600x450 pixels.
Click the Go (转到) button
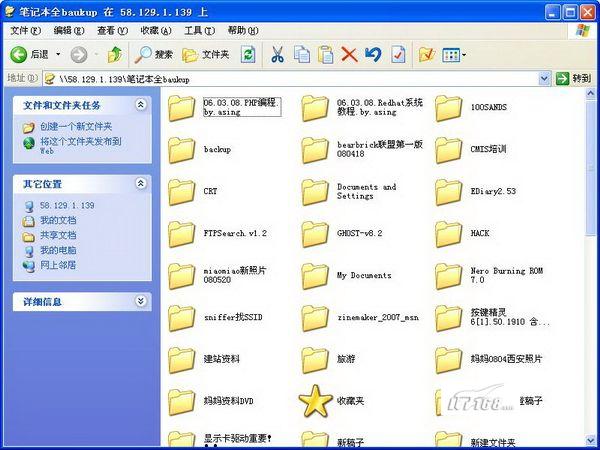[574, 78]
